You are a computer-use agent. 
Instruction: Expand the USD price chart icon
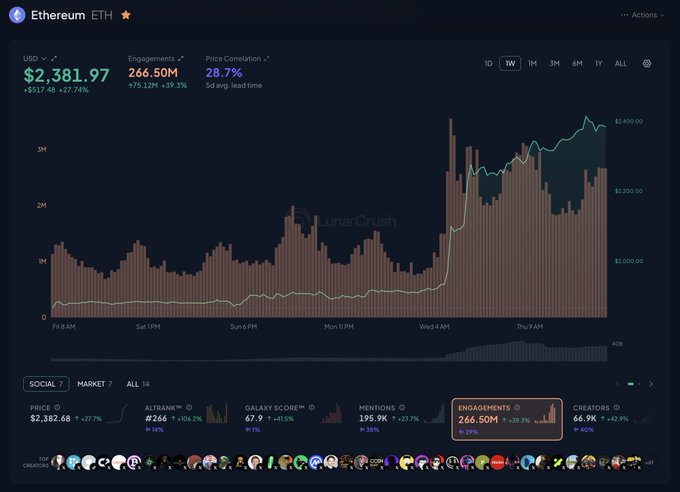click(54, 58)
